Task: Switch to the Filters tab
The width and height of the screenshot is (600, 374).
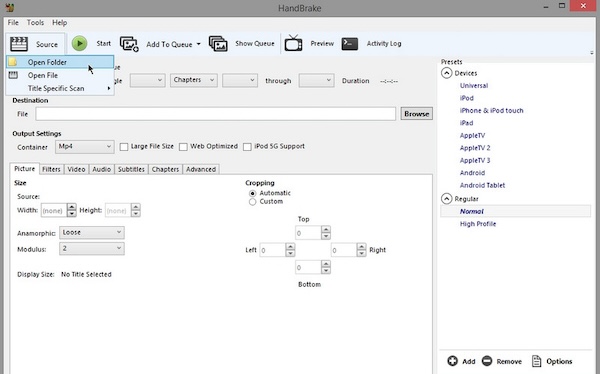Action: [x=51, y=169]
